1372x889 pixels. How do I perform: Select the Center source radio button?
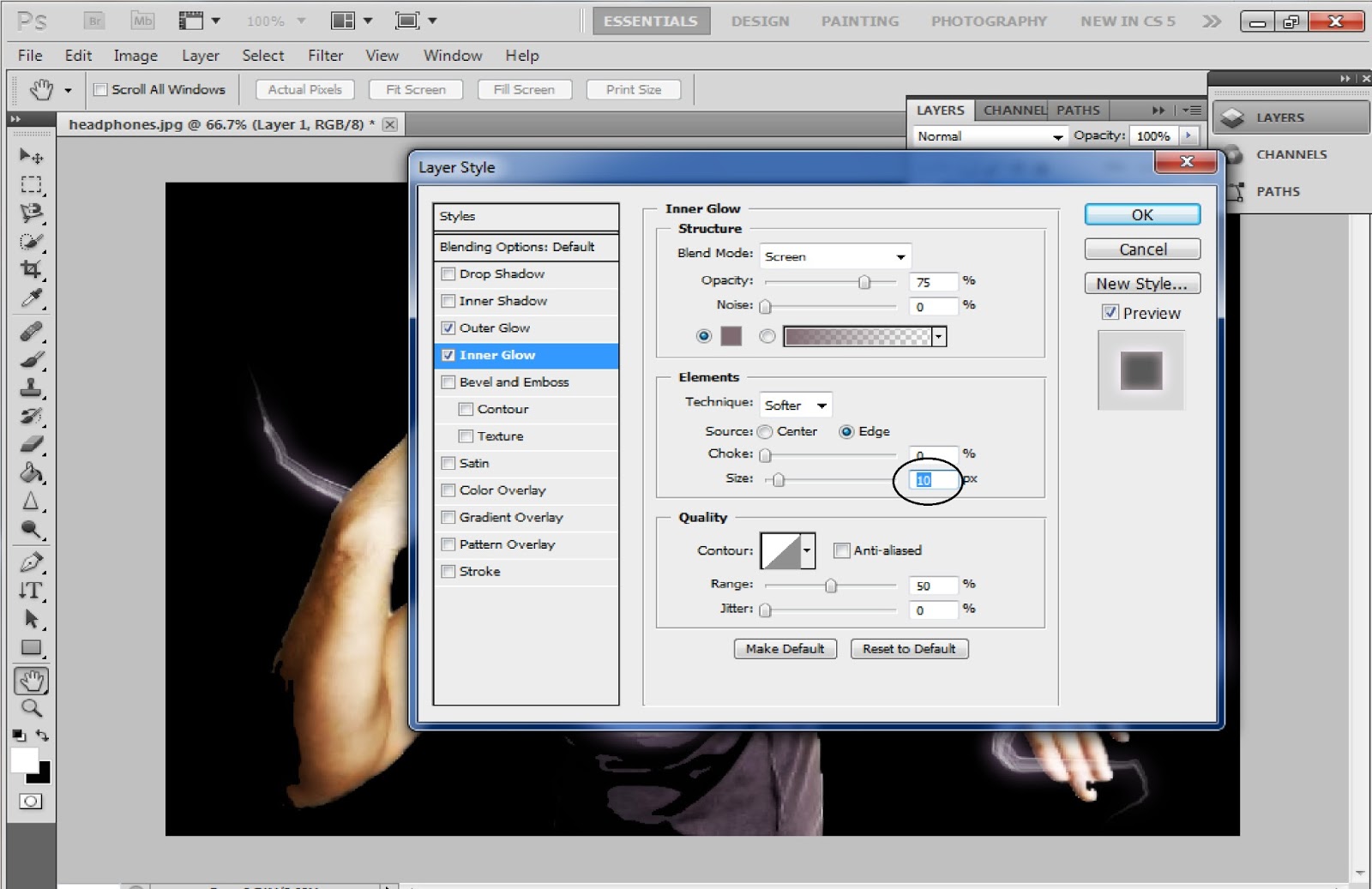point(765,431)
